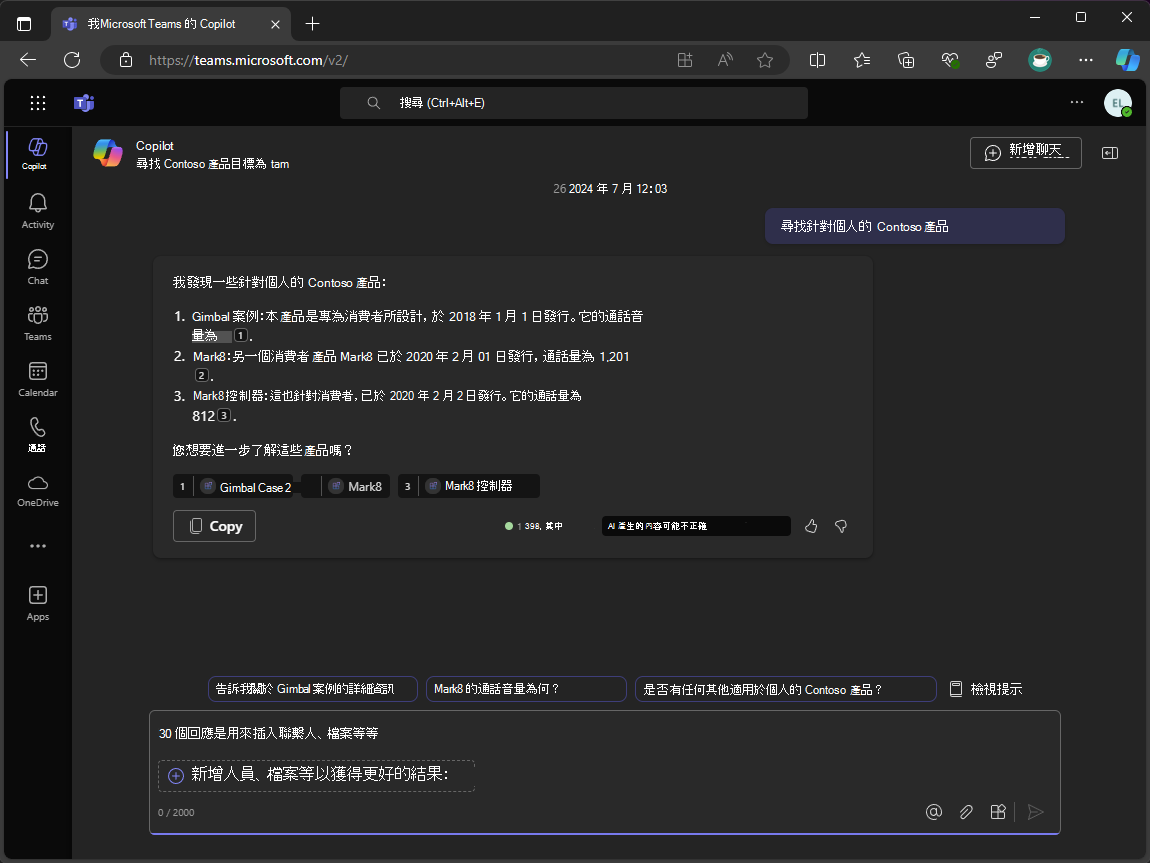The image size is (1150, 863).
Task: Open browser Collections icon
Action: 906,60
